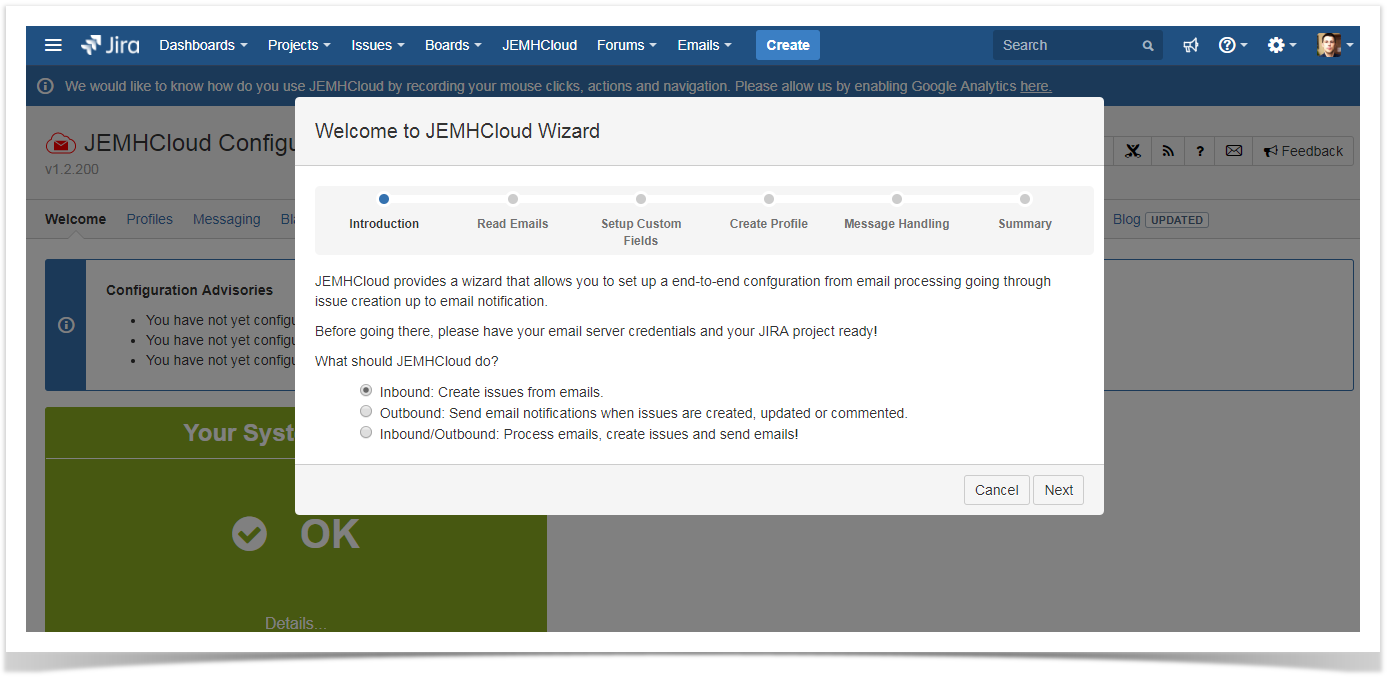Open the Dashboards dropdown menu
Viewport: 1394px width, 681px height.
tap(203, 45)
